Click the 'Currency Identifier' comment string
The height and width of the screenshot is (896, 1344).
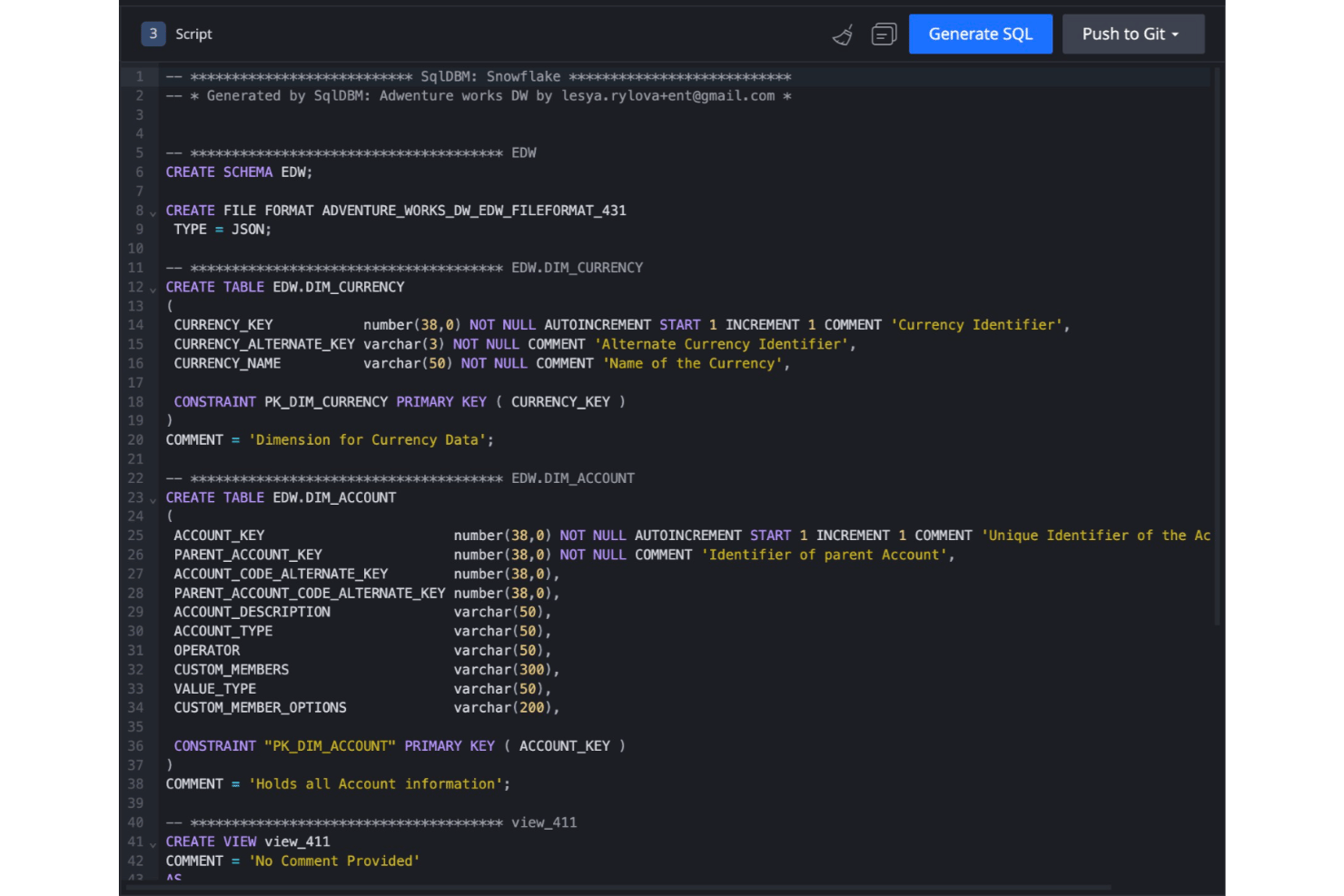pos(976,324)
